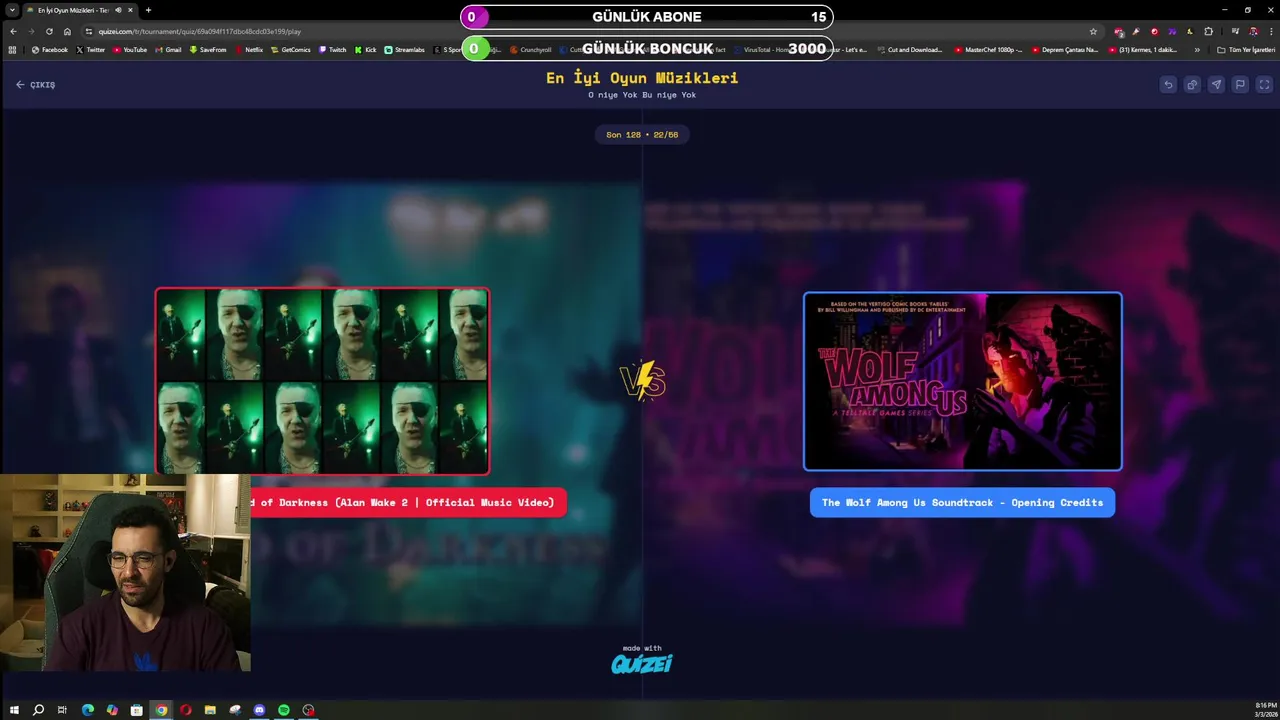
Task: Click the Chrome taskbar icon
Action: [161, 710]
